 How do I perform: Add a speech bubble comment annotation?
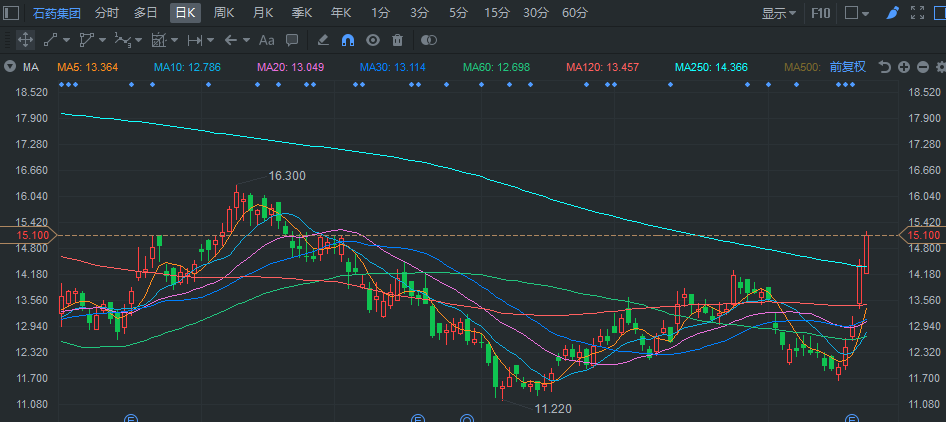coord(292,40)
